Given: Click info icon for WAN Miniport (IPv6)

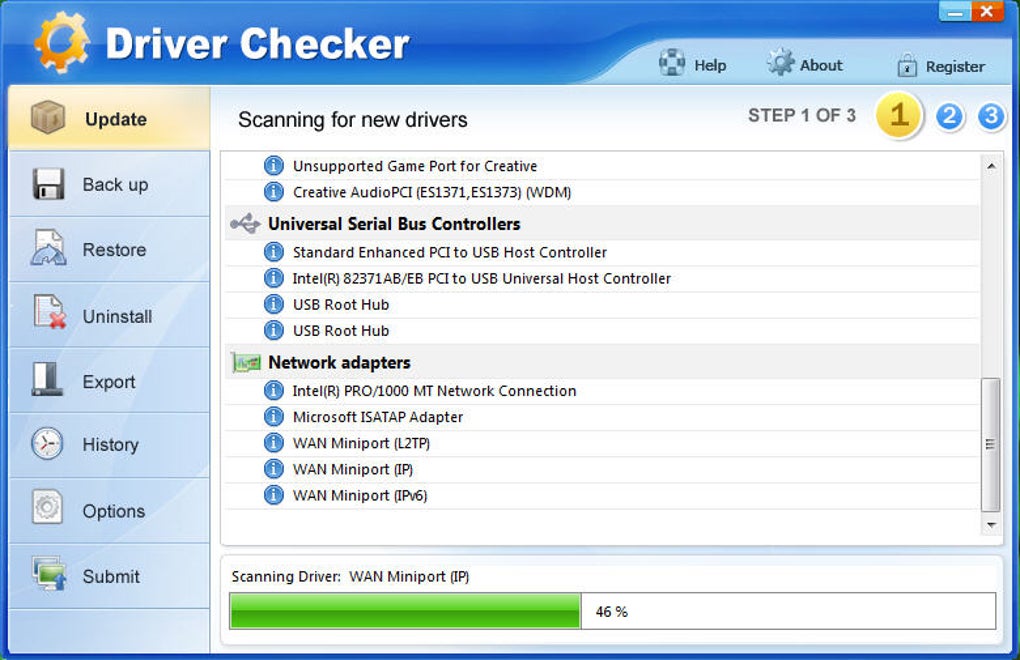Looking at the screenshot, I should 274,495.
